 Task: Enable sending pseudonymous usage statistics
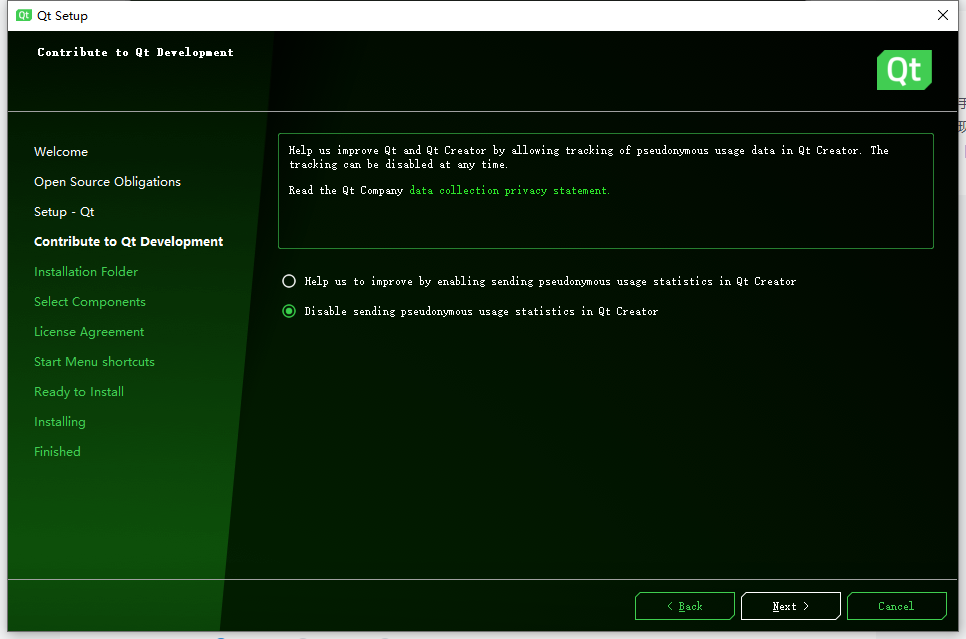[289, 281]
